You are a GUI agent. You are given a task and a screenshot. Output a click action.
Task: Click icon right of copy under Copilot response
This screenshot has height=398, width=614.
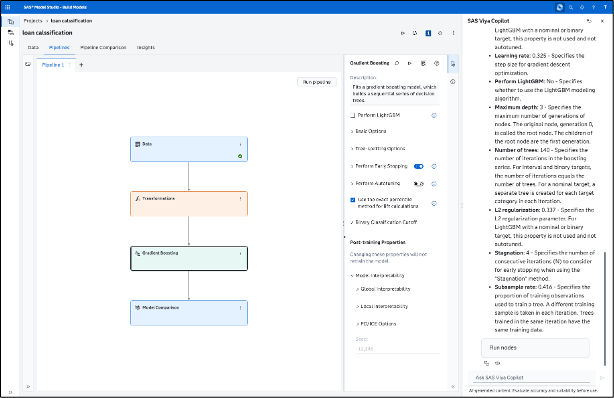498,363
